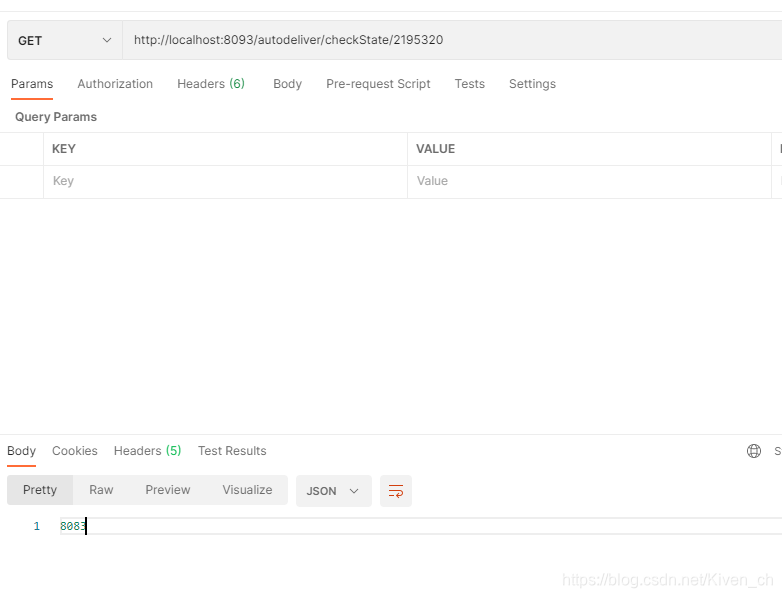Switch to the request Body tab
Viewport: 782px width, 598px height.
pos(287,84)
